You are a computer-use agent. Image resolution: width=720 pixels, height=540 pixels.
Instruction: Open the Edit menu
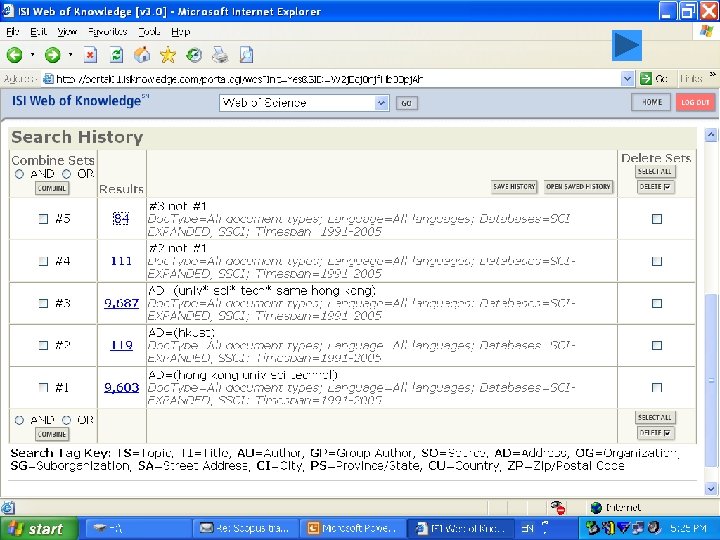coord(38,32)
